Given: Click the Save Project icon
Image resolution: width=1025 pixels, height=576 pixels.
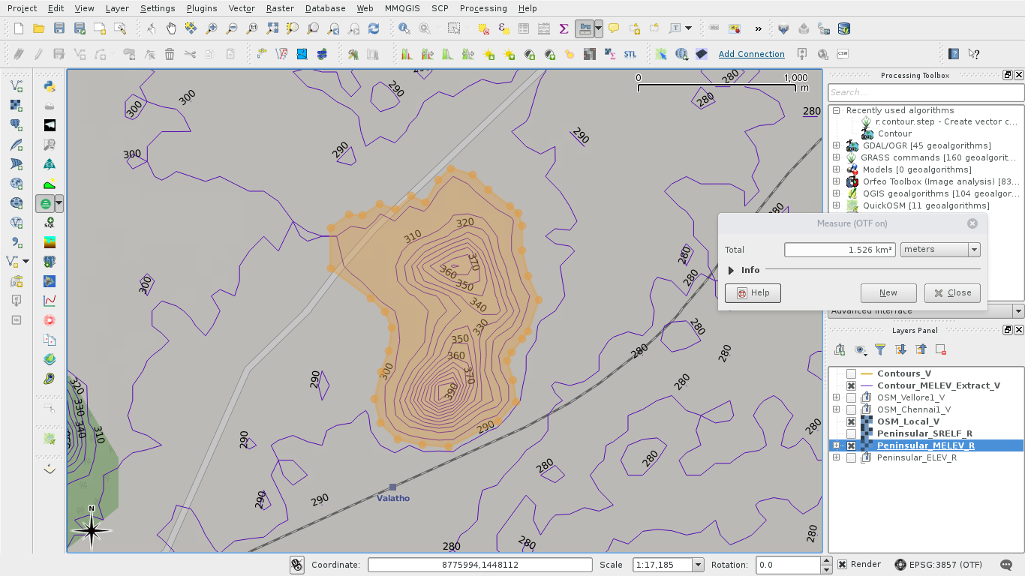Looking at the screenshot, I should point(59,29).
